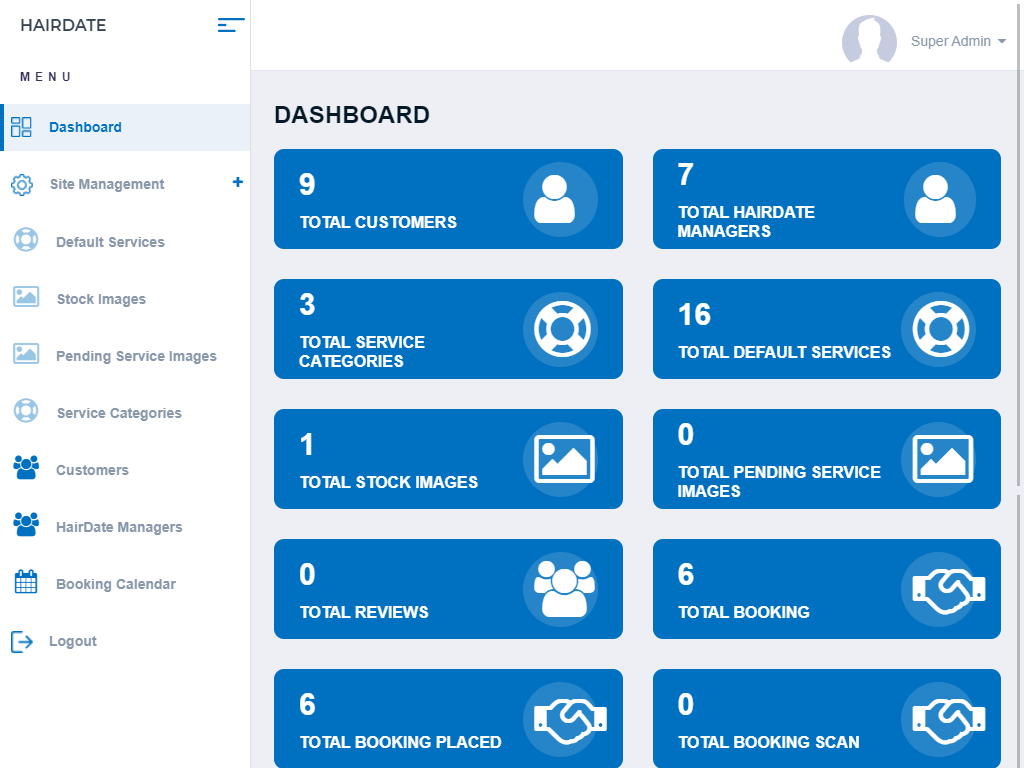Screen dimensions: 1024x768
Task: Click the count 3 on service categories card
Action: (x=307, y=305)
